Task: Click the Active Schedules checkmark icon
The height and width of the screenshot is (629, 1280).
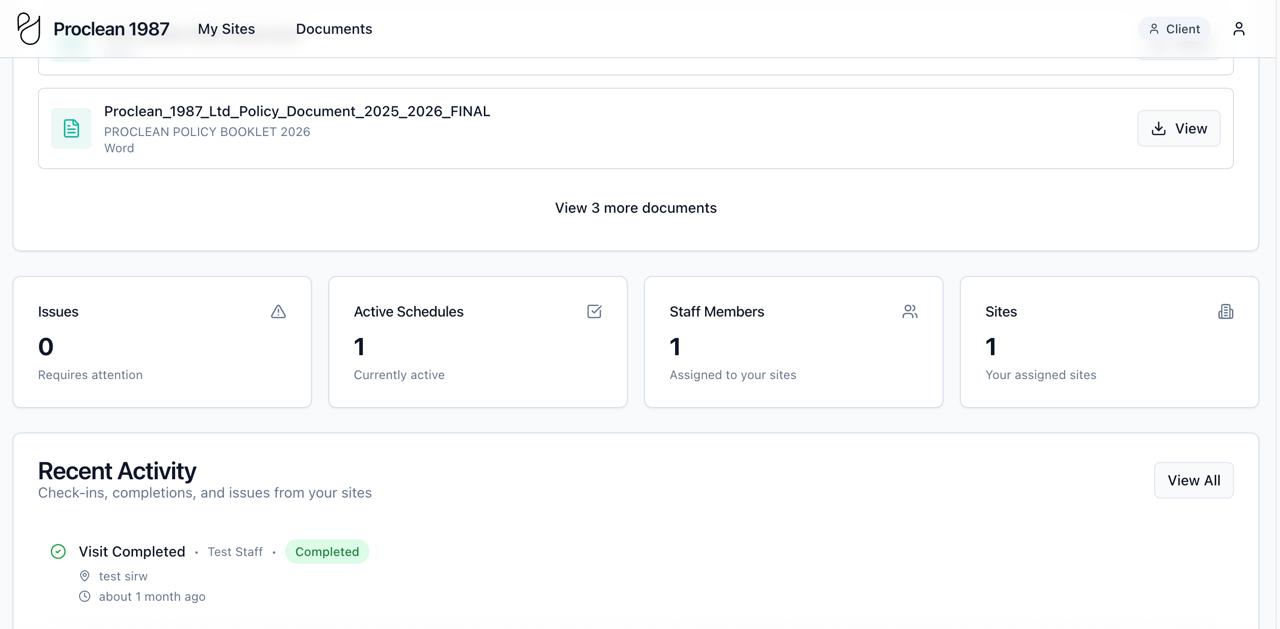Action: point(594,312)
